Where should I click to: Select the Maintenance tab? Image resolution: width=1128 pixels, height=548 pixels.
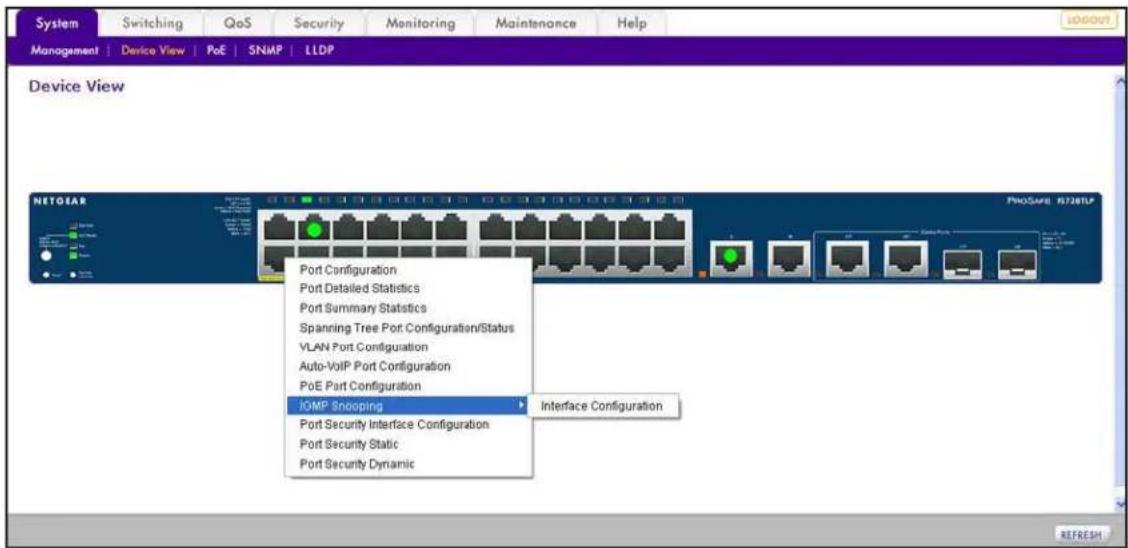click(536, 23)
